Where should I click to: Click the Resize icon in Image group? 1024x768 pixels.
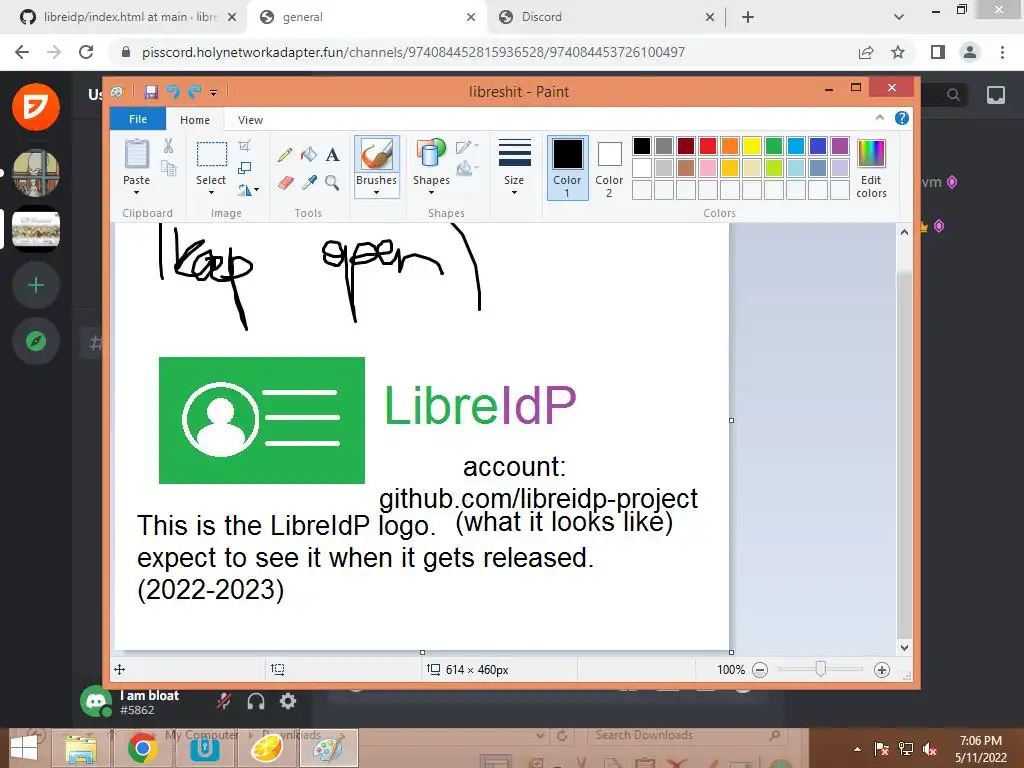pyautogui.click(x=244, y=168)
